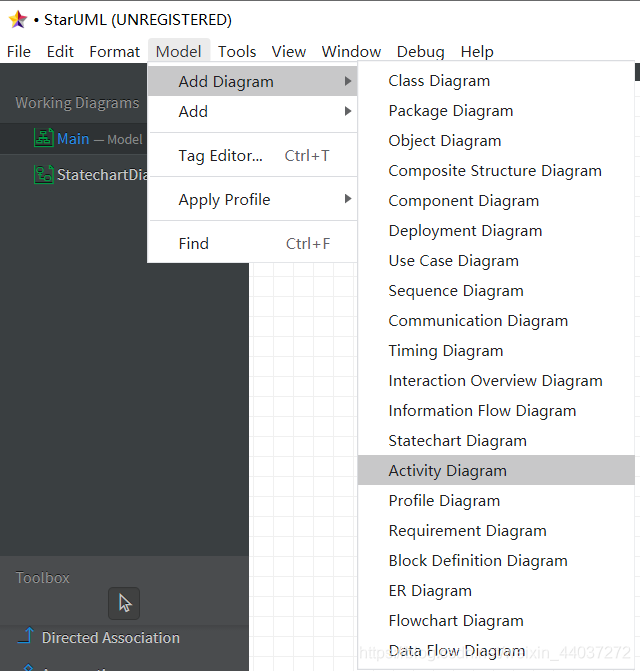Add an Information Flow Diagram
Viewport: 640px width, 671px height.
[x=496, y=410]
